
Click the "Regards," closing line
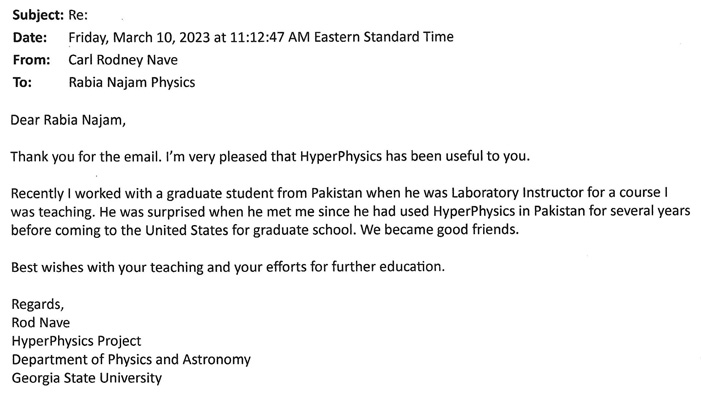[38, 304]
